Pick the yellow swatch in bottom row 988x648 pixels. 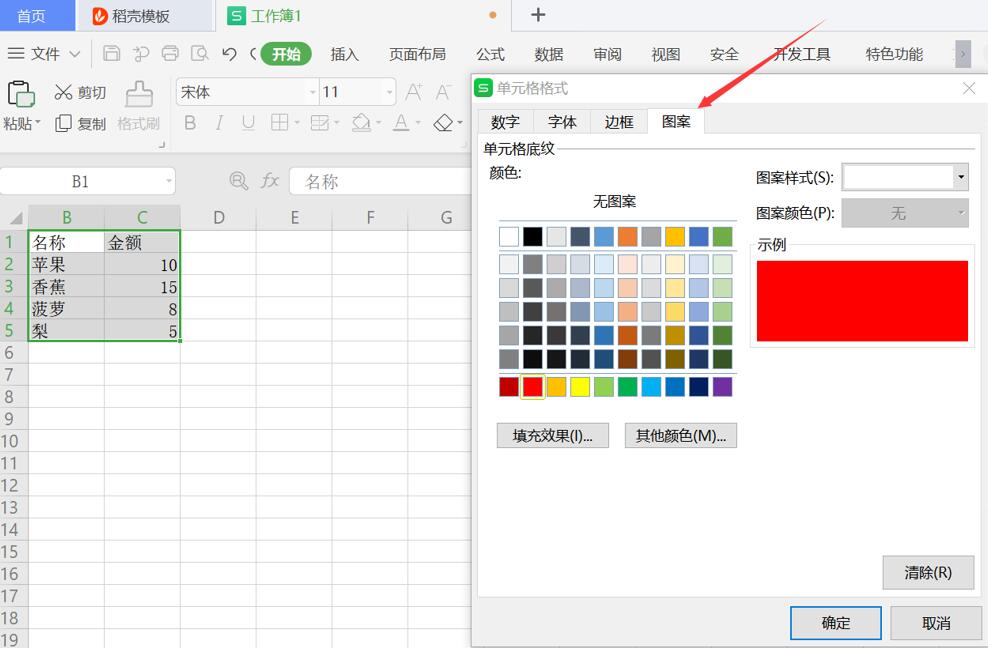[x=580, y=386]
